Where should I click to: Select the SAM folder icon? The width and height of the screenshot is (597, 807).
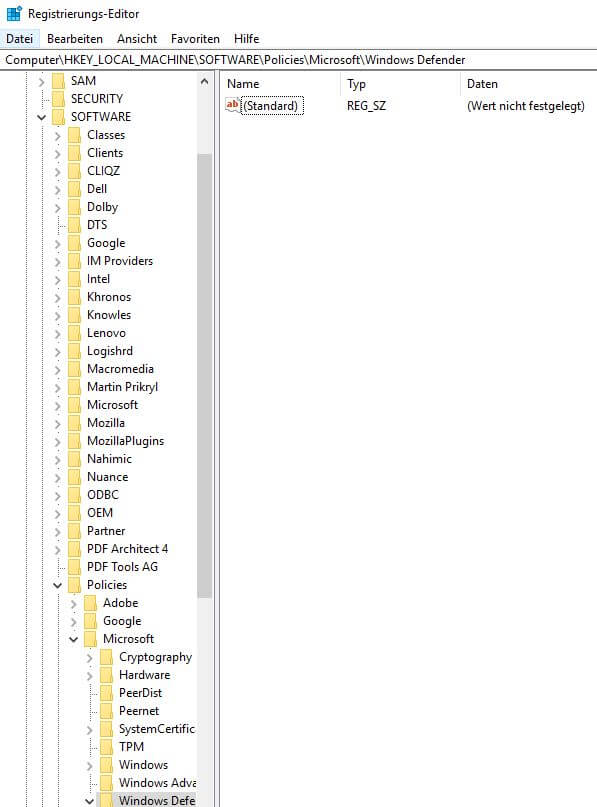pyautogui.click(x=58, y=81)
